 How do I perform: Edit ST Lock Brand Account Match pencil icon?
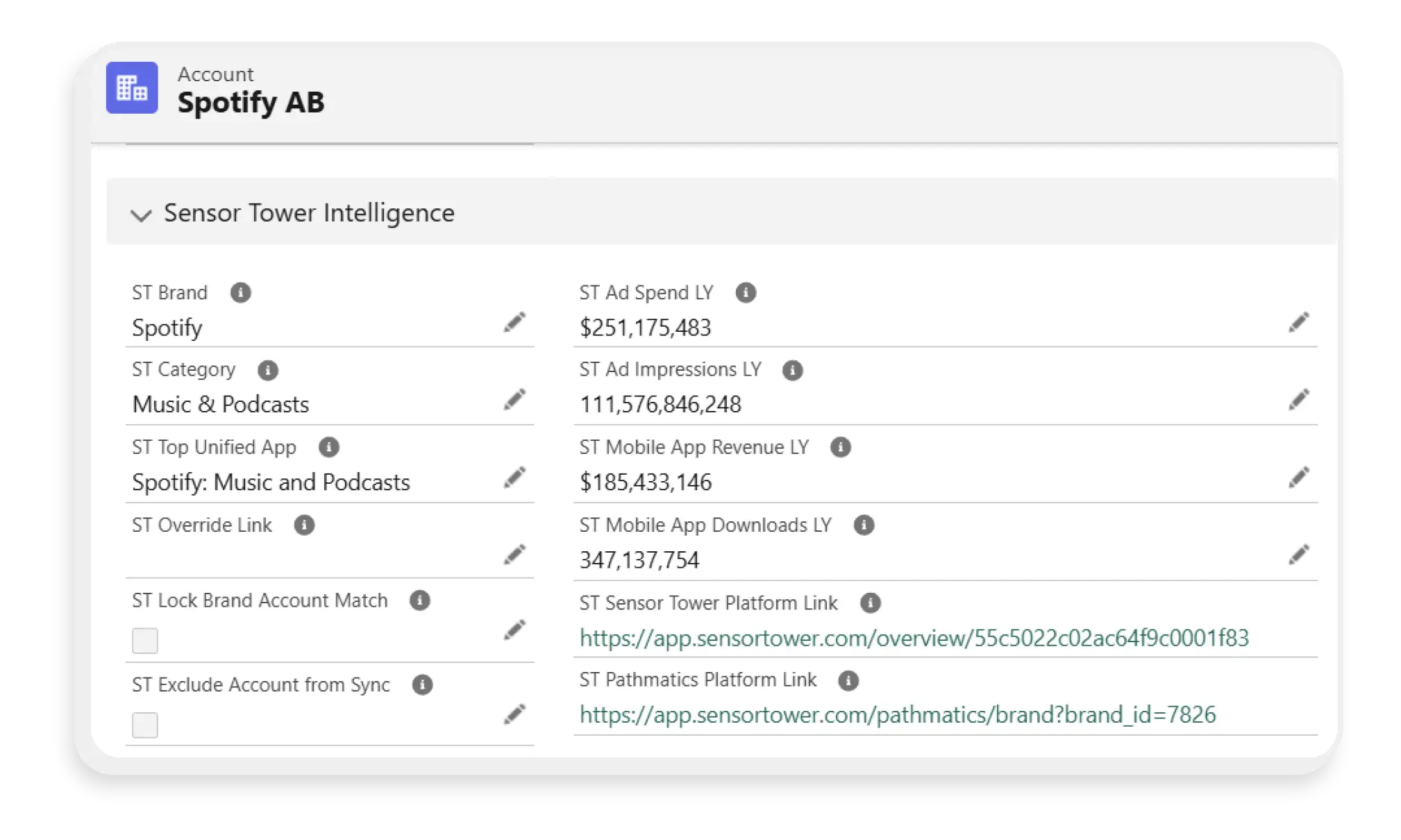pyautogui.click(x=514, y=630)
